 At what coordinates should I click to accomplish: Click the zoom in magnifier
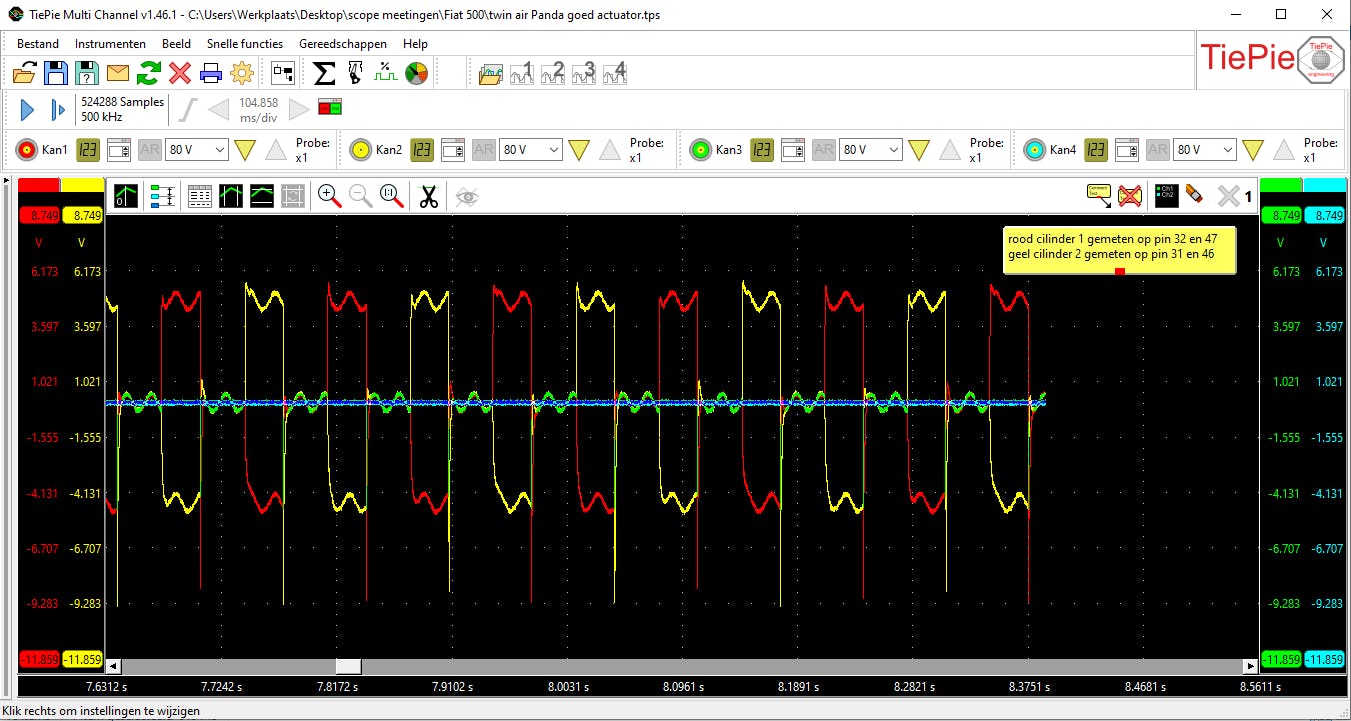tap(329, 196)
